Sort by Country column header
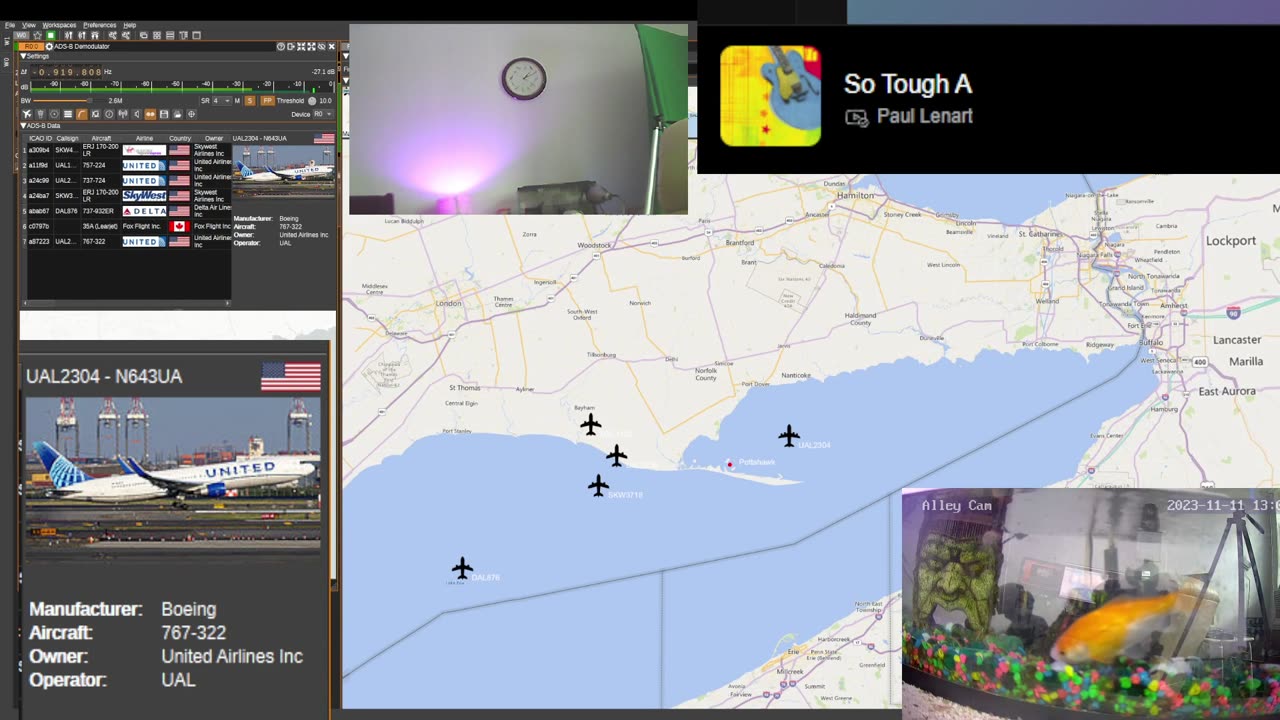Screen dimensions: 1280x720 coord(180,138)
